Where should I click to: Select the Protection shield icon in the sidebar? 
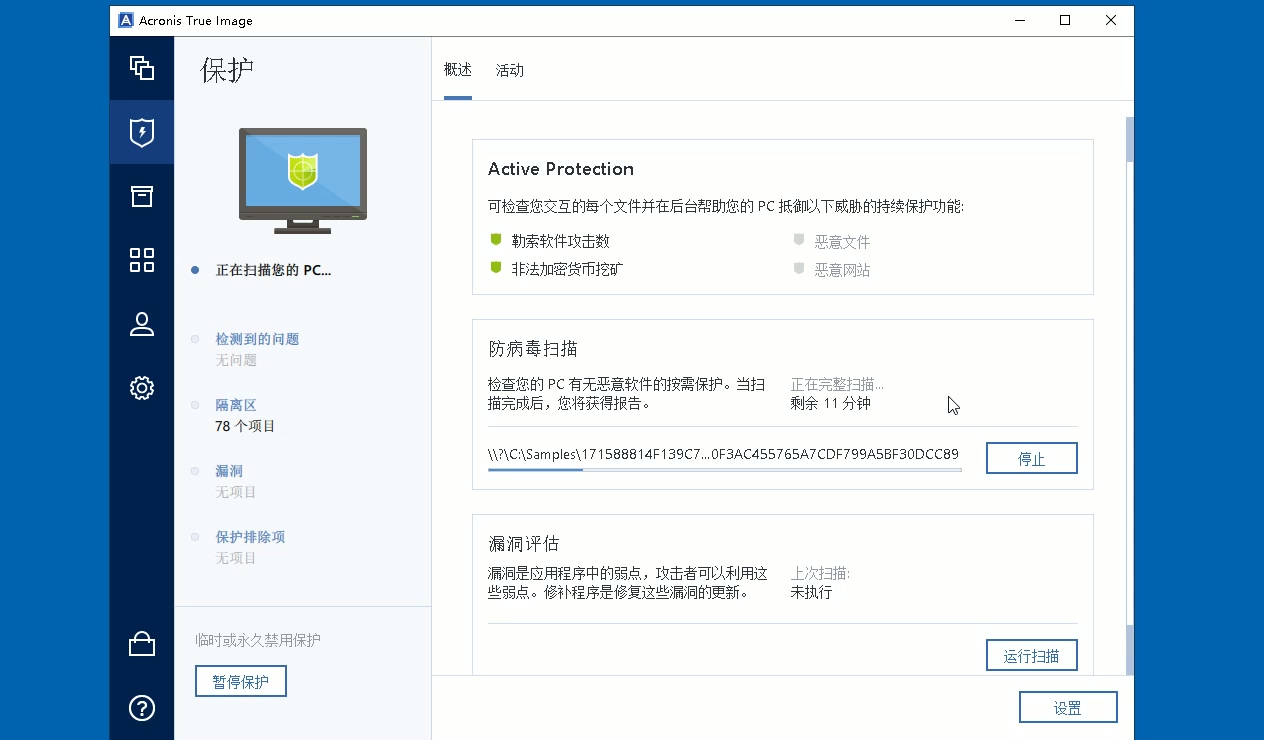(142, 132)
